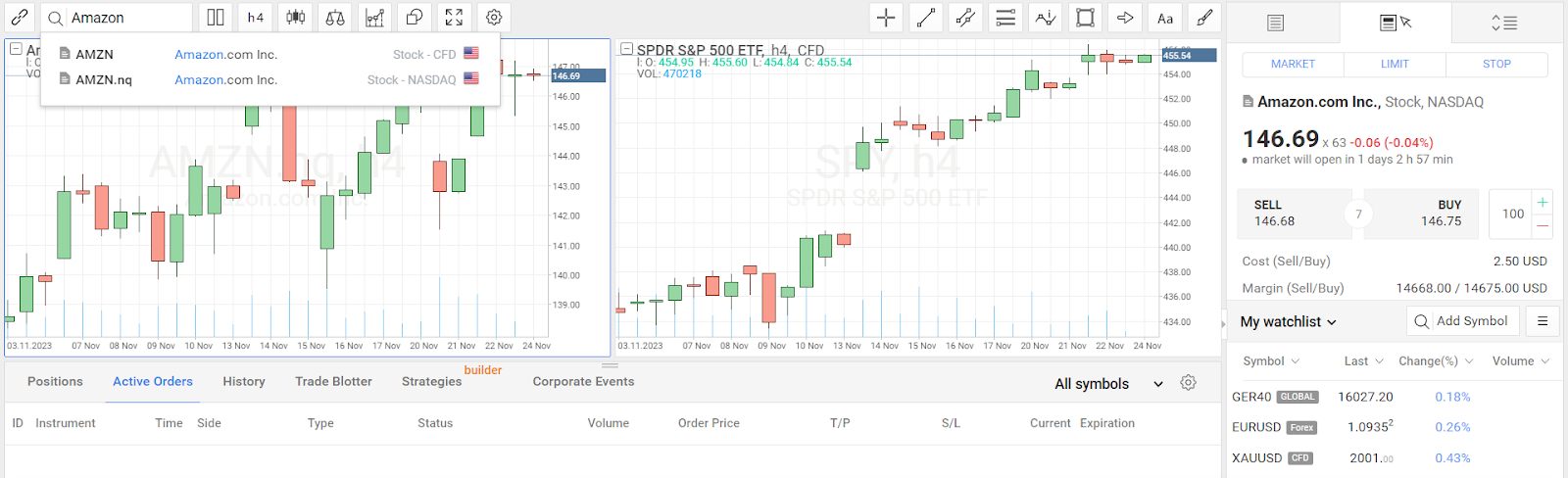Select the XAUUSD watchlist row
The width and height of the screenshot is (1568, 478).
[x=1396, y=457]
